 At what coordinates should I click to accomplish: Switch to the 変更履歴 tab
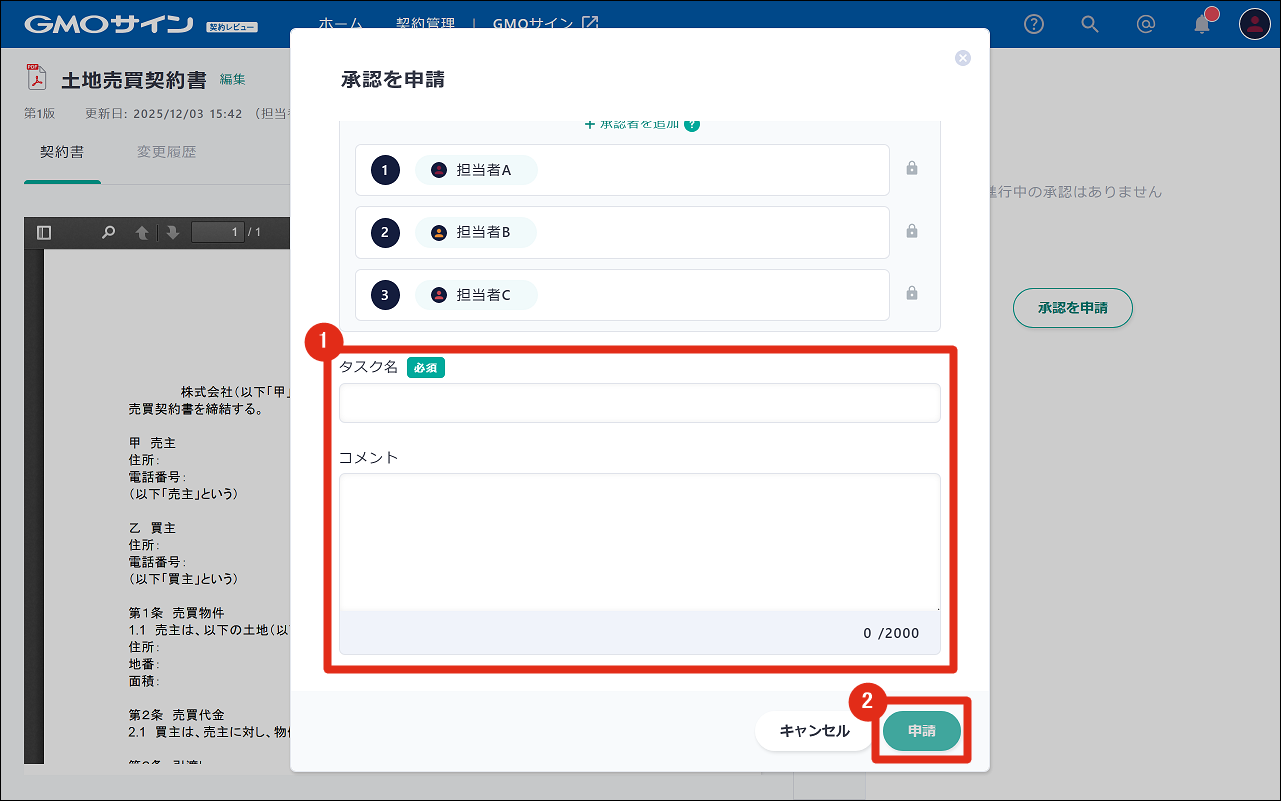click(x=166, y=153)
